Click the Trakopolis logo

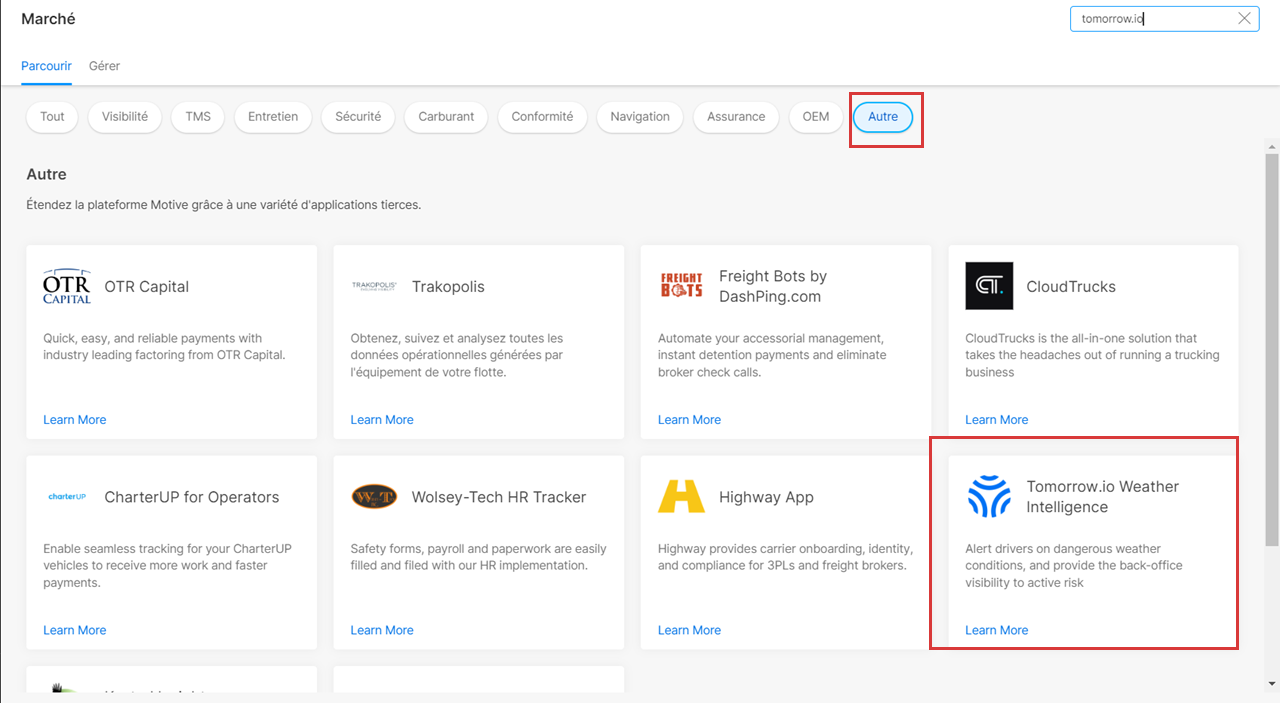[374, 286]
